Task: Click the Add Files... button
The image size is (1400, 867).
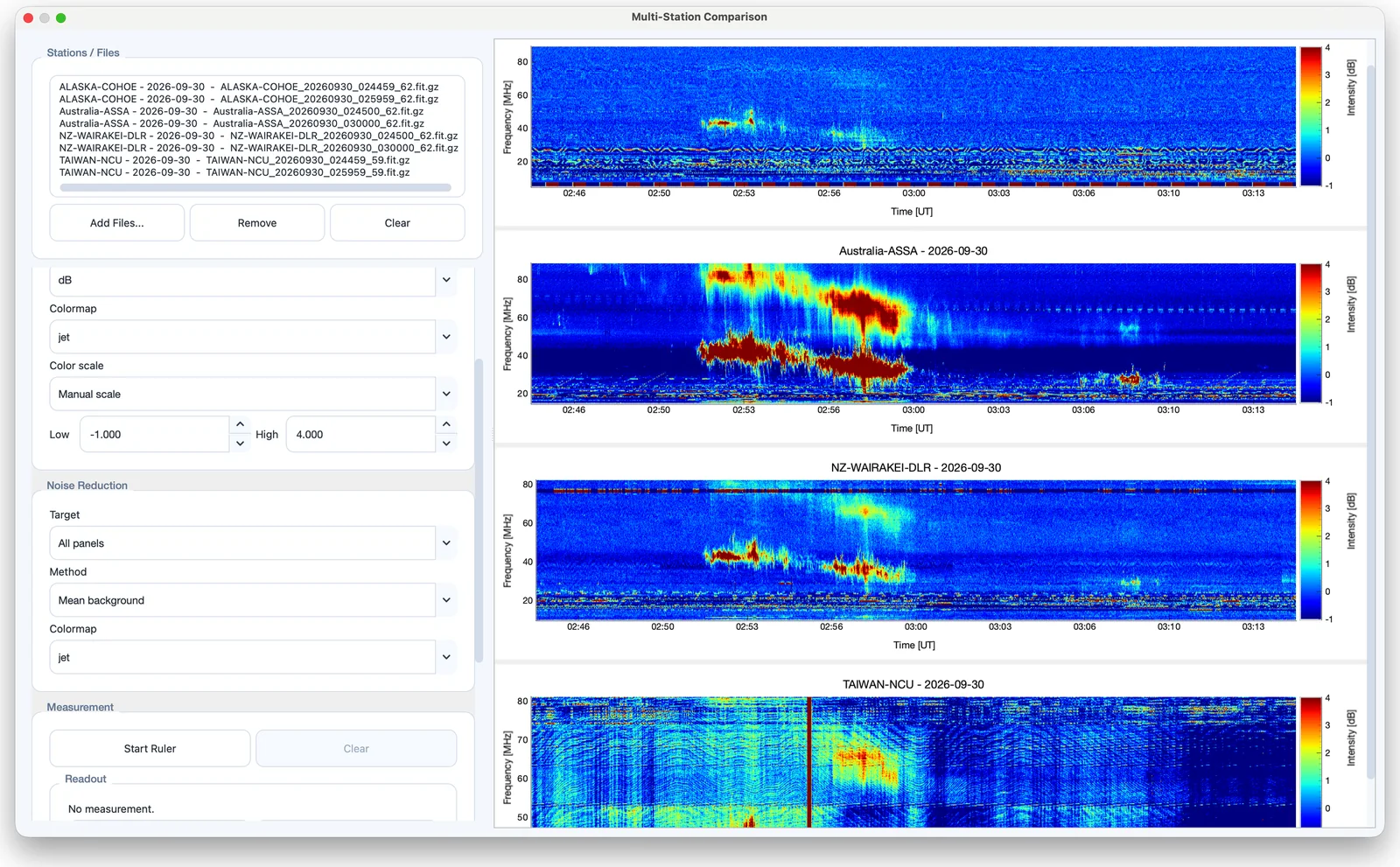Action: click(x=117, y=223)
